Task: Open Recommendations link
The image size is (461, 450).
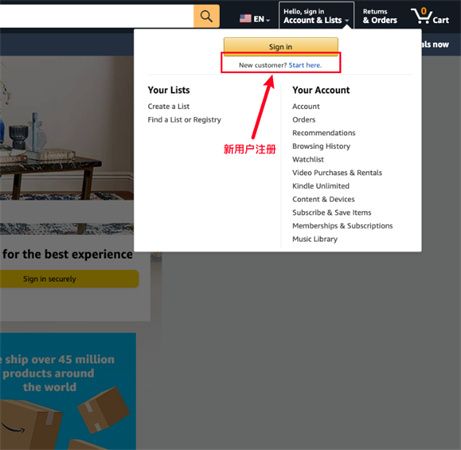Action: [324, 133]
